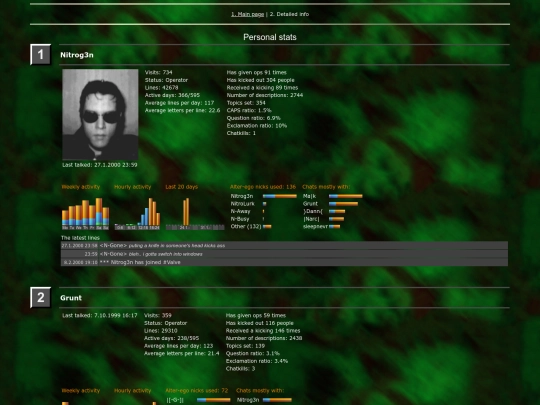Click 'Topics set: 139' stat

point(246,346)
